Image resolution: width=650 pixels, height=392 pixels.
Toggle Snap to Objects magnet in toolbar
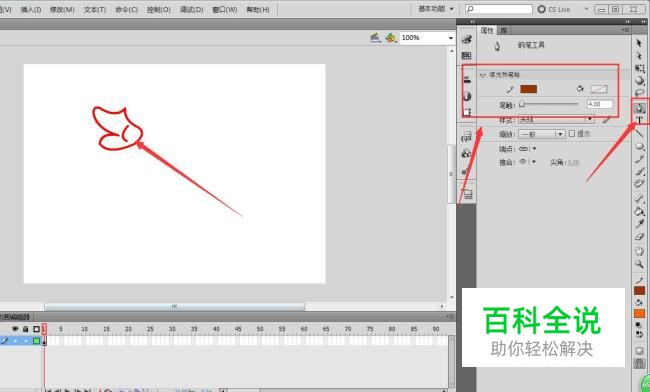639,363
